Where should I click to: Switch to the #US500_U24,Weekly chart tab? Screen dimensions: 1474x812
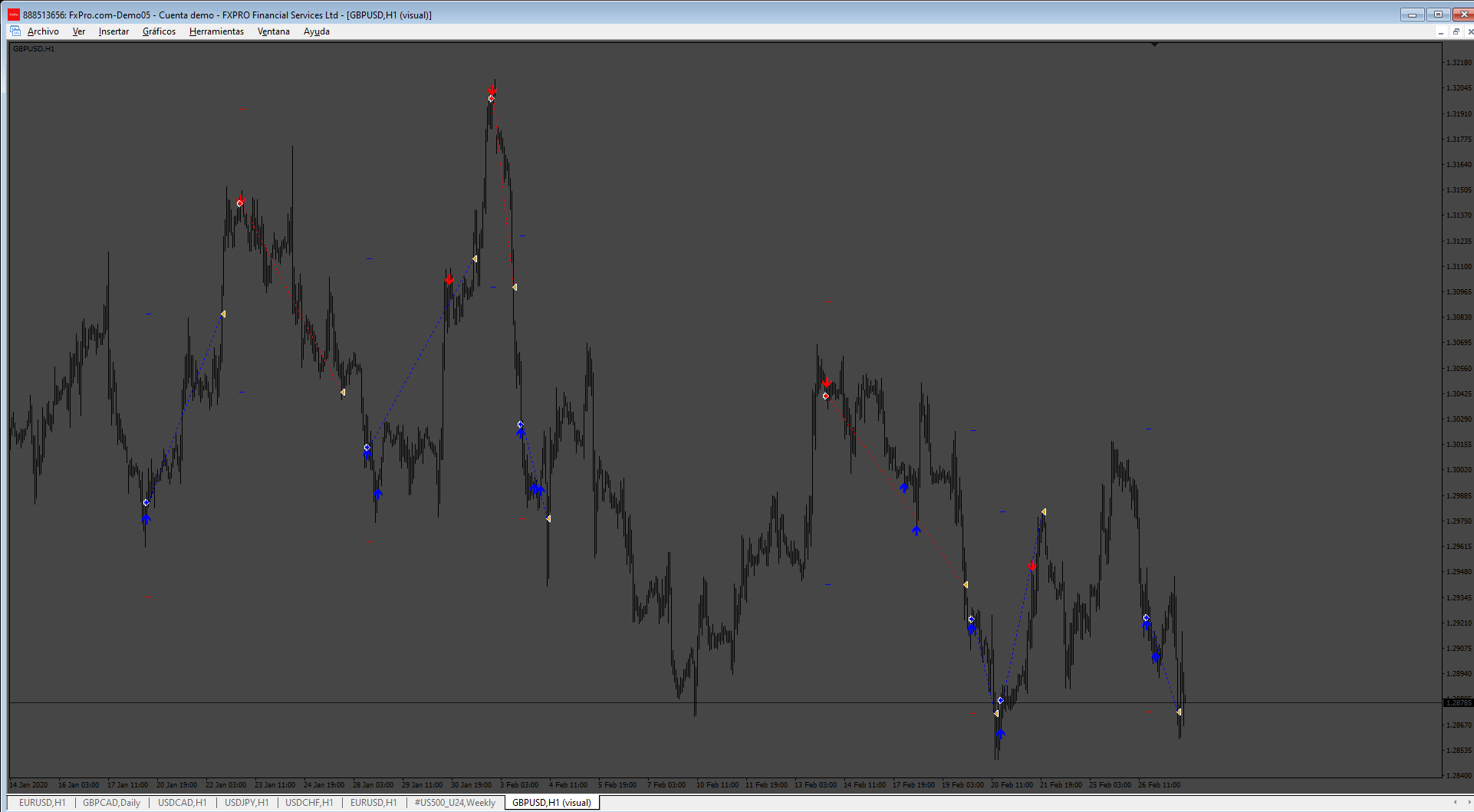455,803
